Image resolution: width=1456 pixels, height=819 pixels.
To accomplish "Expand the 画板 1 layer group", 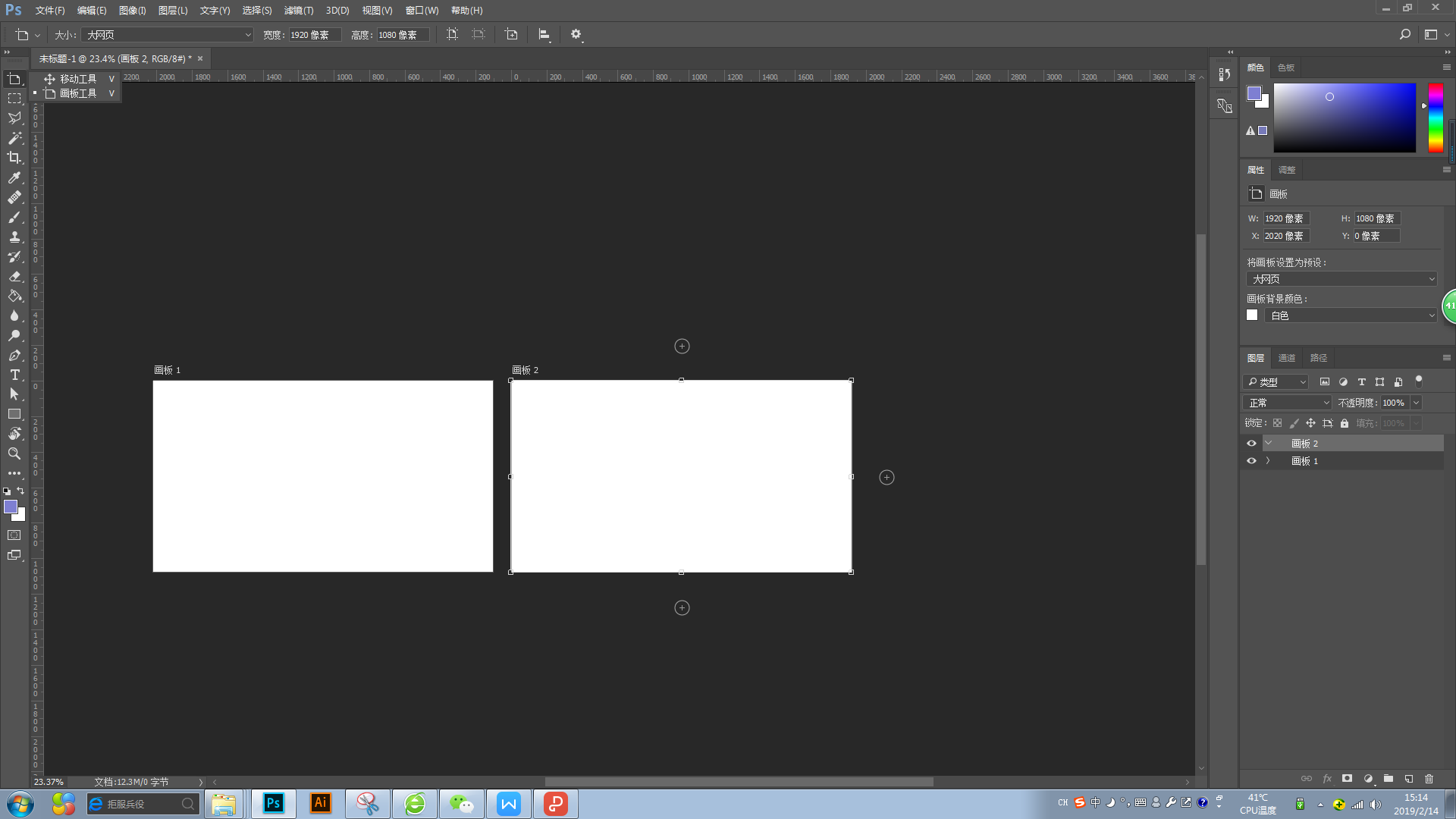I will [1268, 461].
